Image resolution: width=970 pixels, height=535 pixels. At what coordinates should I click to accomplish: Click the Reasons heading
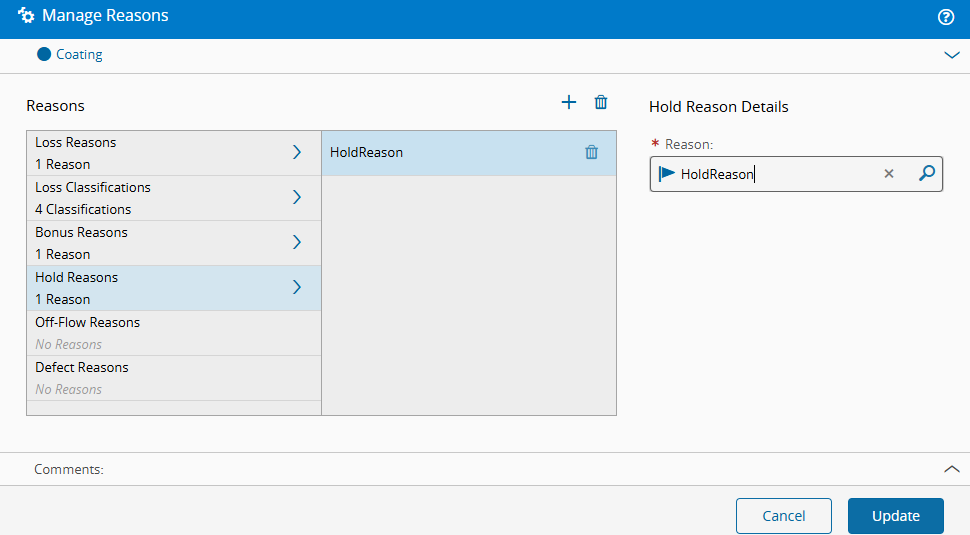point(55,106)
